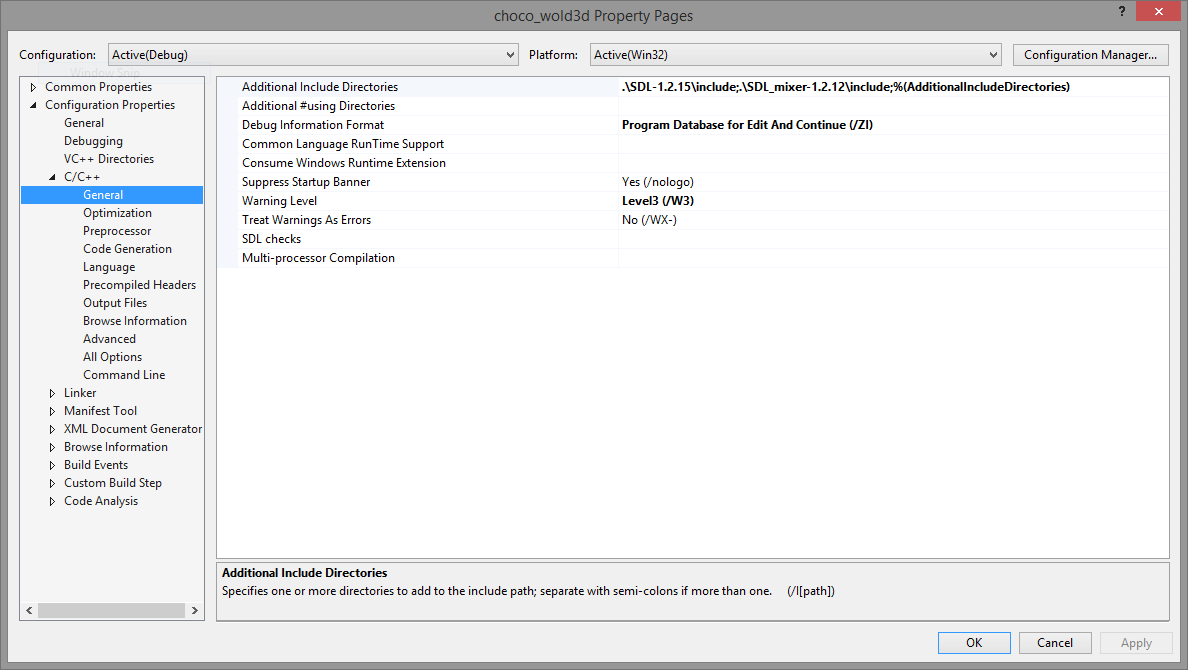The image size is (1188, 670).
Task: Select the Warning Level property row
Action: (279, 201)
